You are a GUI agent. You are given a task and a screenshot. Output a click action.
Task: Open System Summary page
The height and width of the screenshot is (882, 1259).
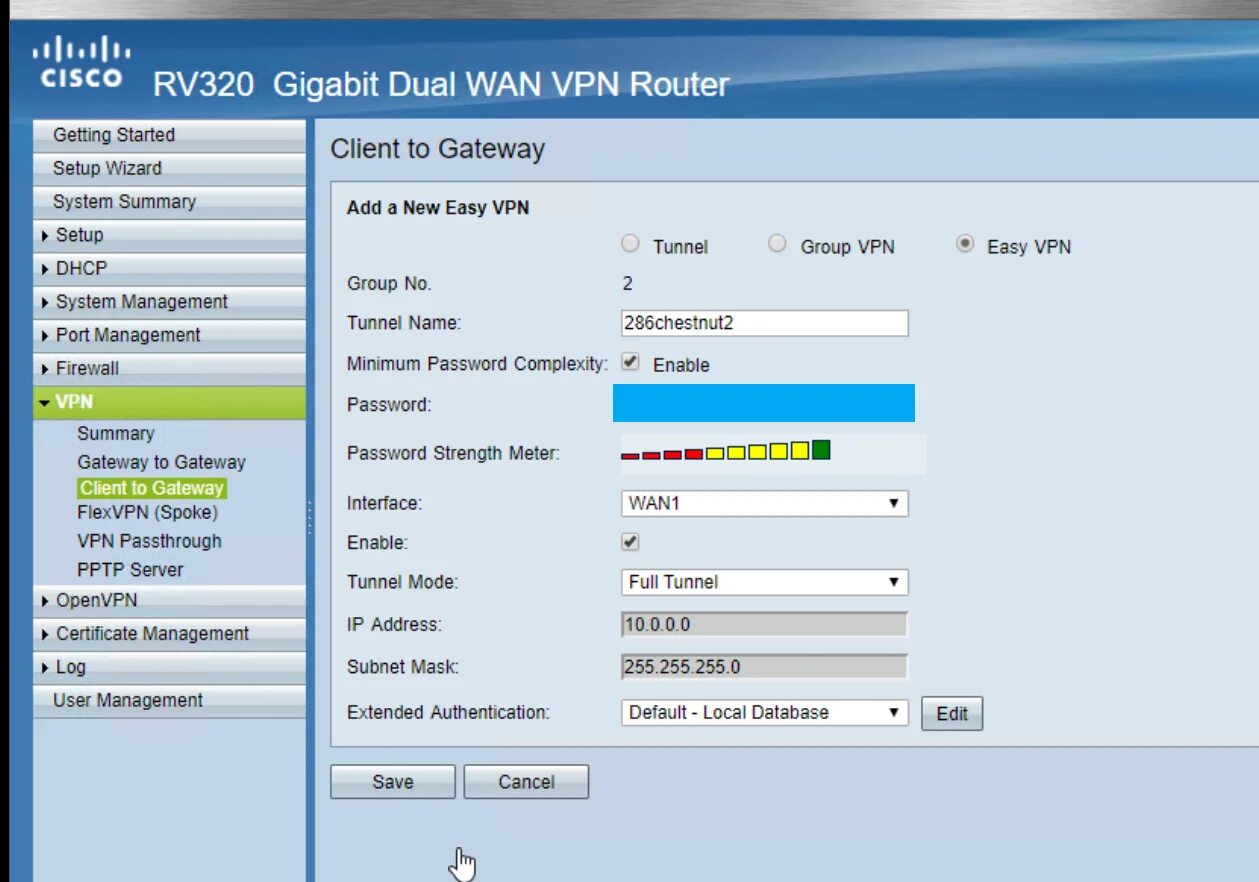(x=169, y=201)
